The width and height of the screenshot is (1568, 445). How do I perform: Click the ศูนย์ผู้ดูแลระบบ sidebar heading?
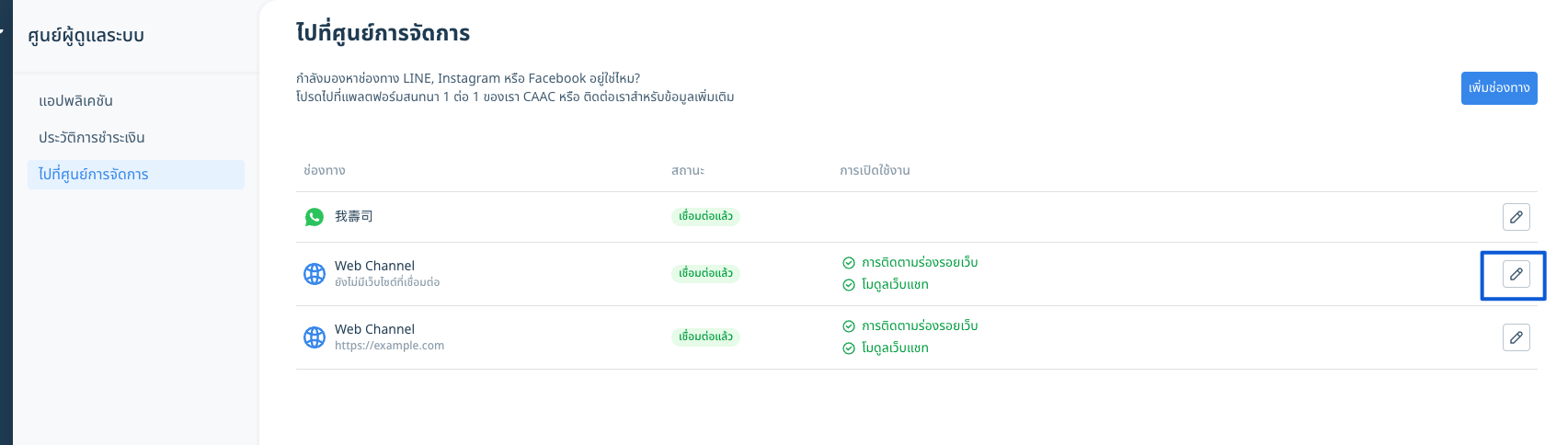pyautogui.click(x=86, y=36)
